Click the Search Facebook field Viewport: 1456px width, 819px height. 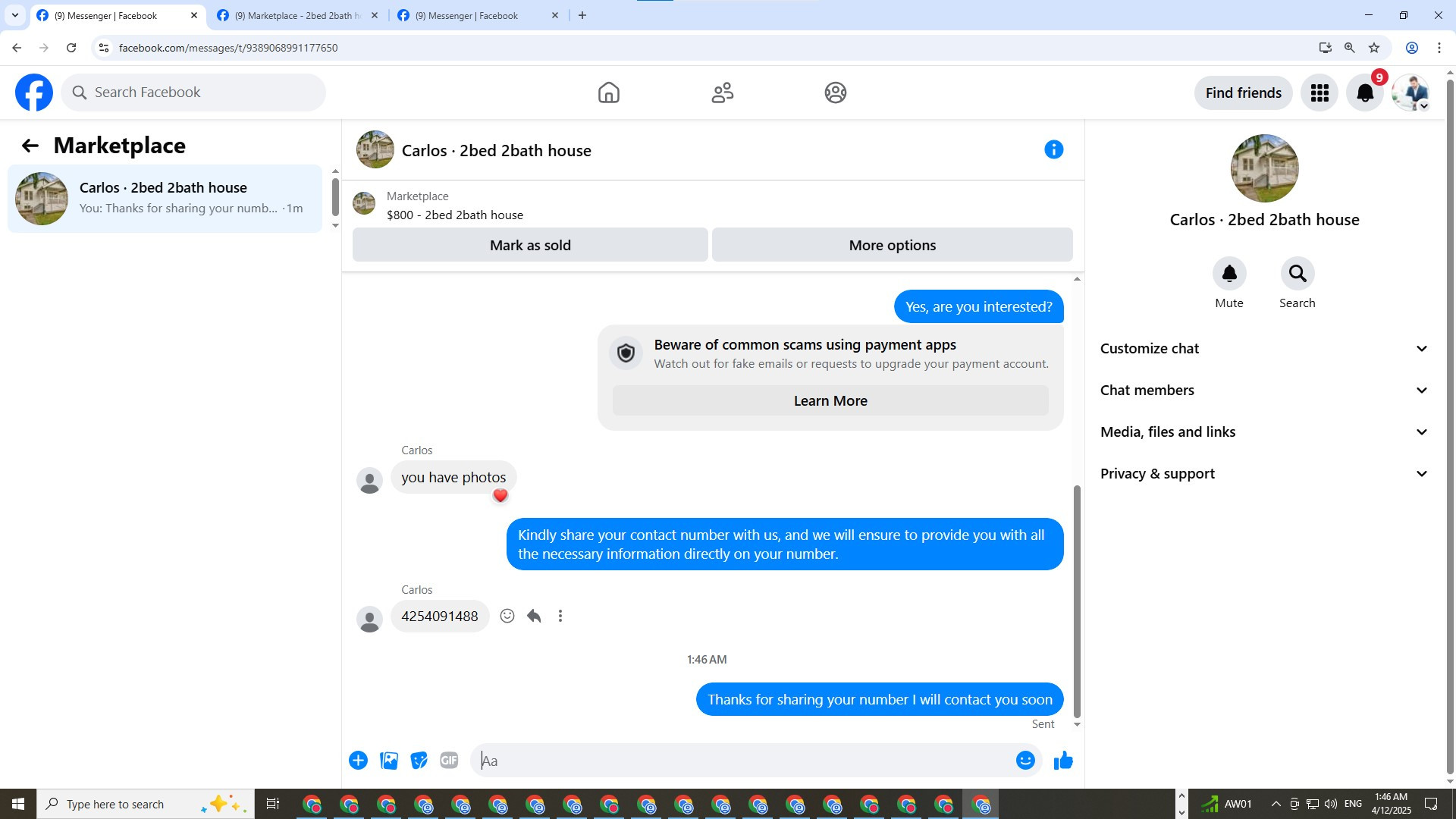pos(193,93)
